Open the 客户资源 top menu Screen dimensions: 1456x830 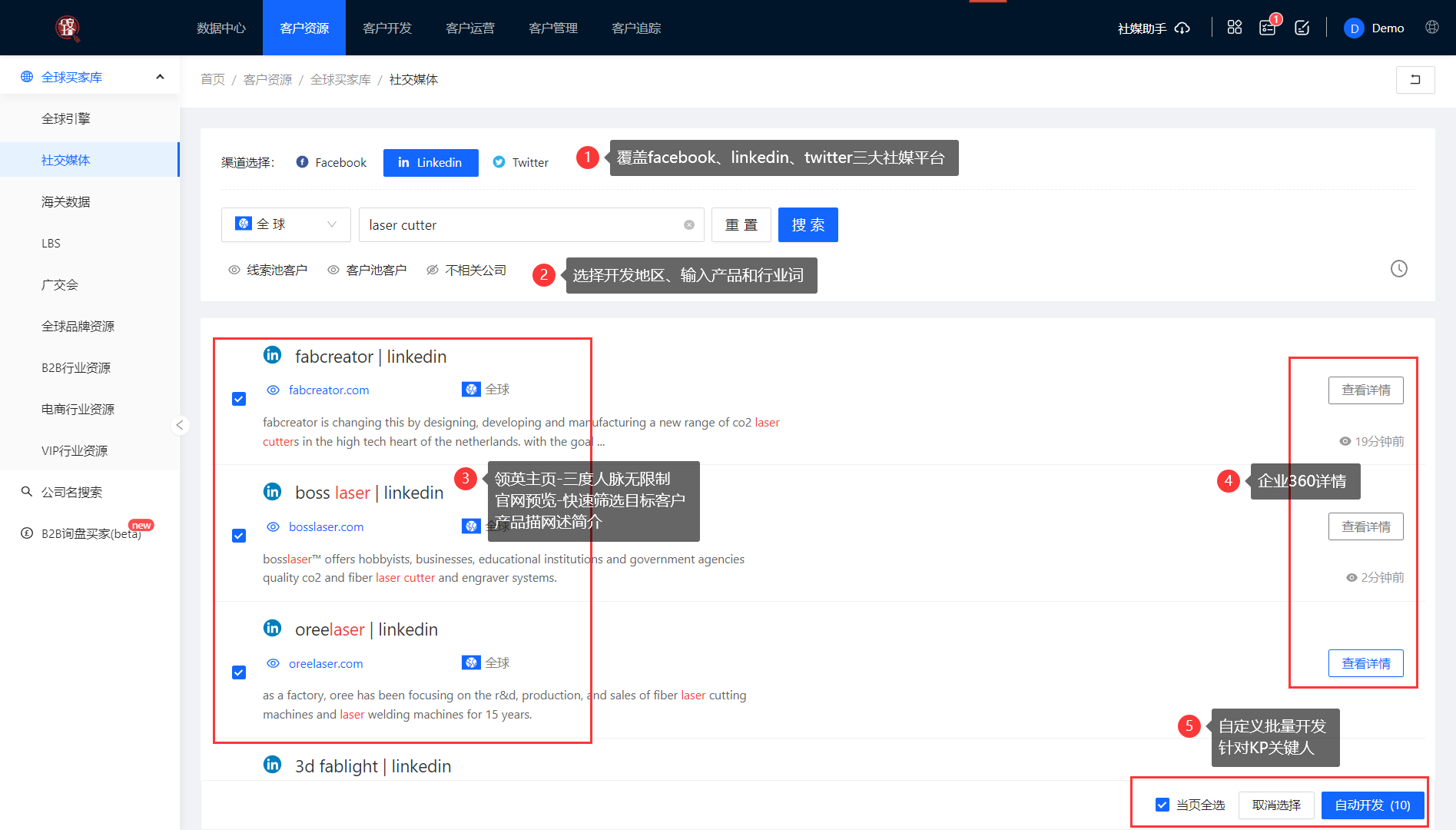304,28
